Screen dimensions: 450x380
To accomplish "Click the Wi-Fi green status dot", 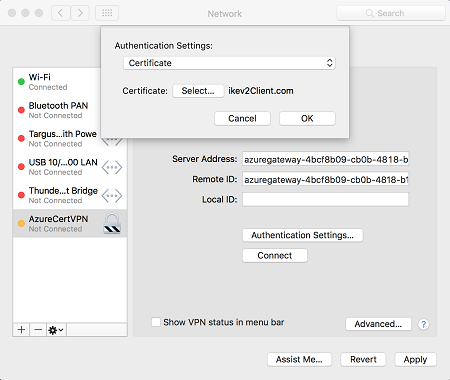I will point(21,82).
